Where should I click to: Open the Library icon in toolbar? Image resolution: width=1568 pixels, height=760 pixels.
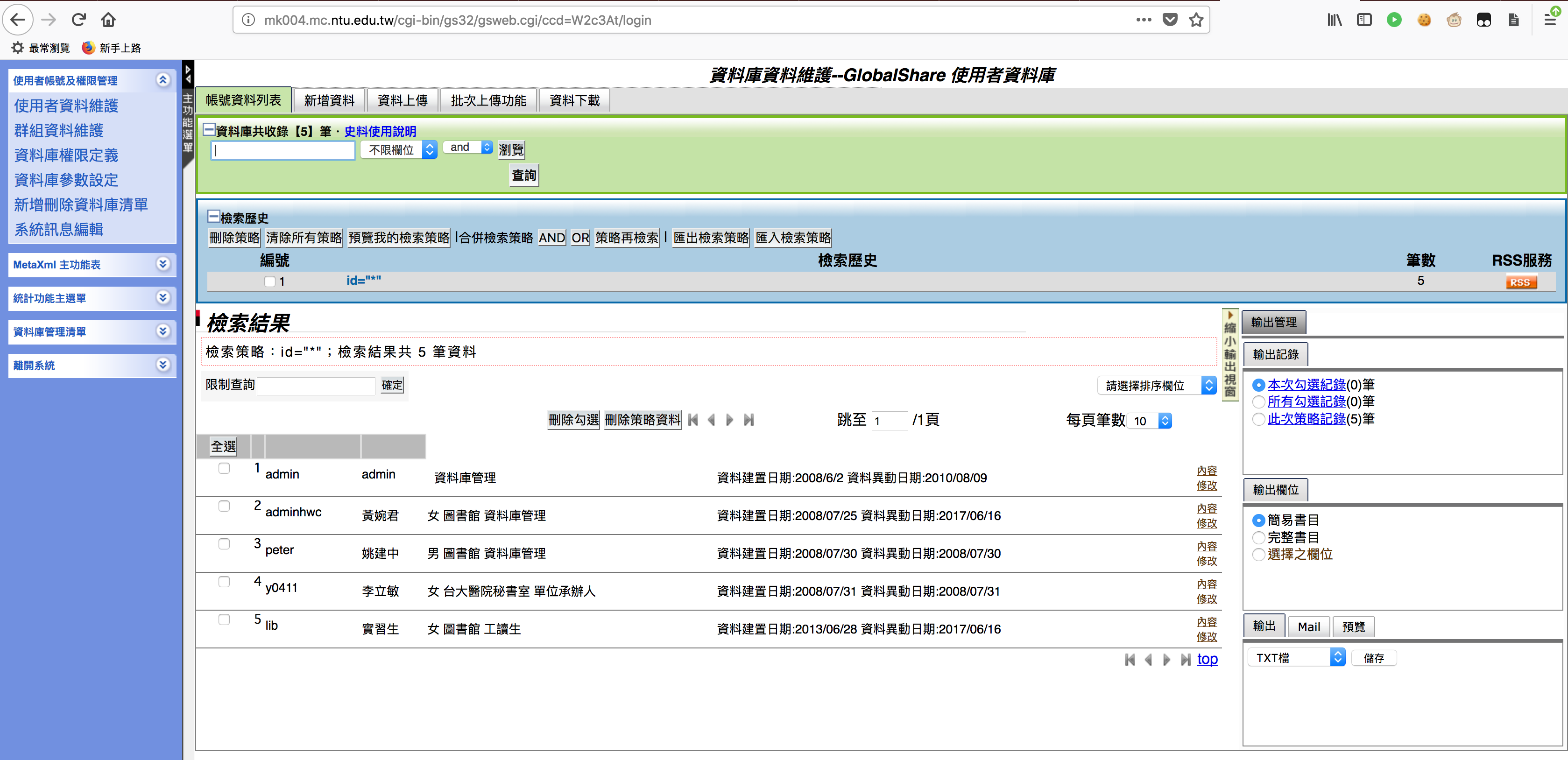coord(1334,20)
